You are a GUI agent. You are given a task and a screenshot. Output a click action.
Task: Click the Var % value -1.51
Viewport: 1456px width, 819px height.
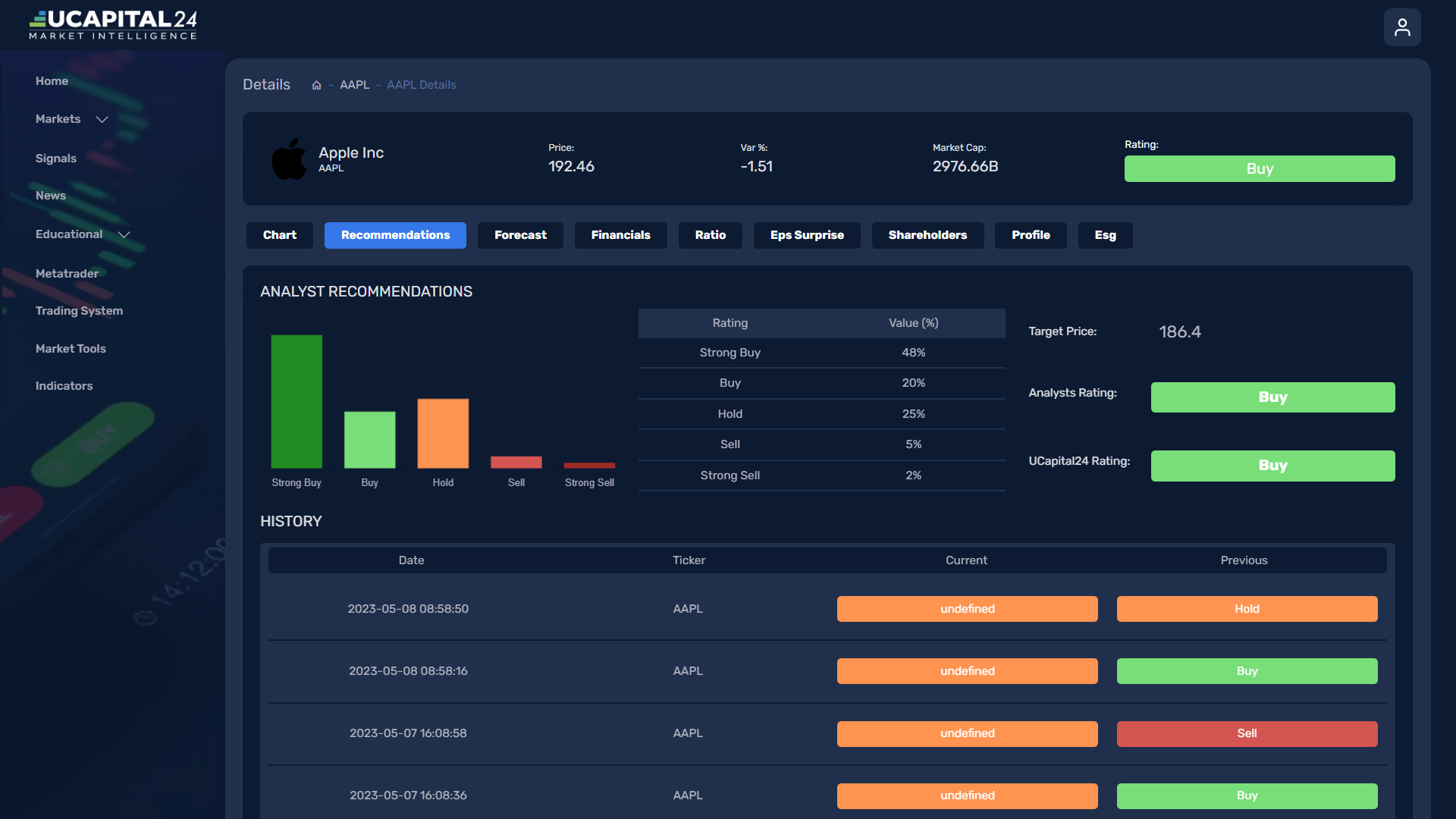pos(757,166)
